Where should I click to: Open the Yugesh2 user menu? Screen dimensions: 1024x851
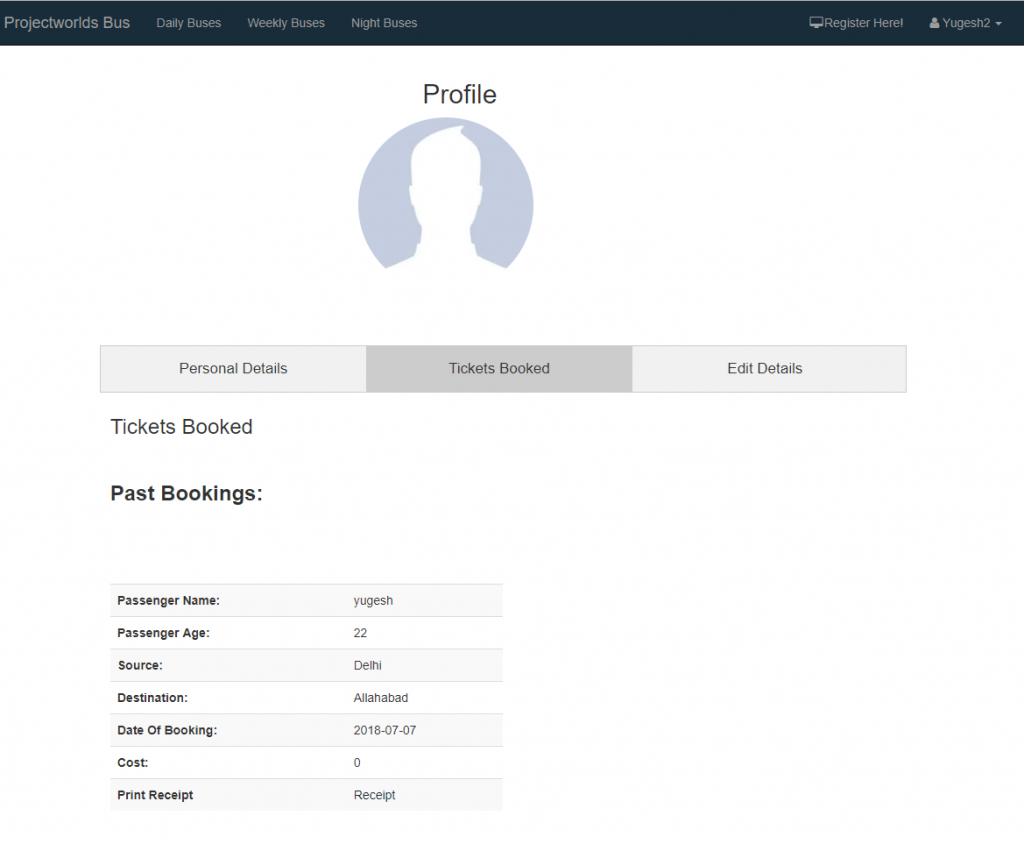click(x=963, y=22)
